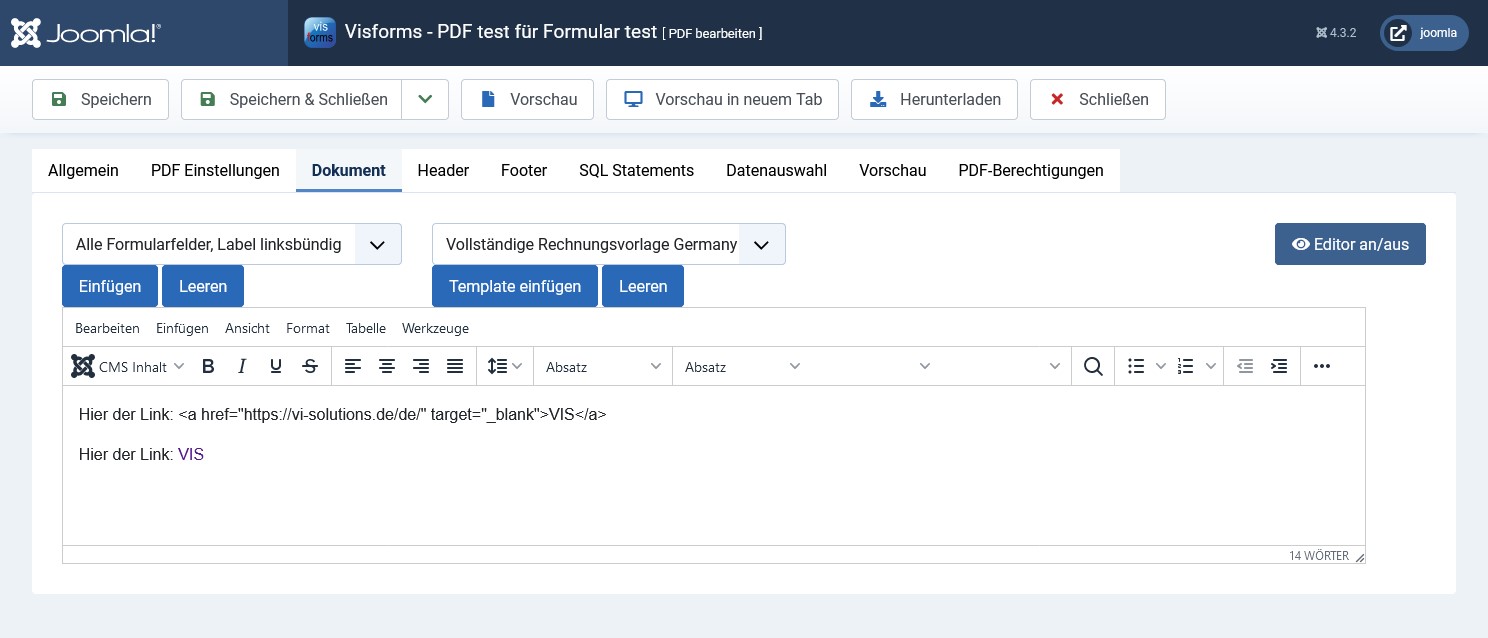Toggle the Editor an/aus button
Image resolution: width=1488 pixels, height=638 pixels.
pos(1350,244)
